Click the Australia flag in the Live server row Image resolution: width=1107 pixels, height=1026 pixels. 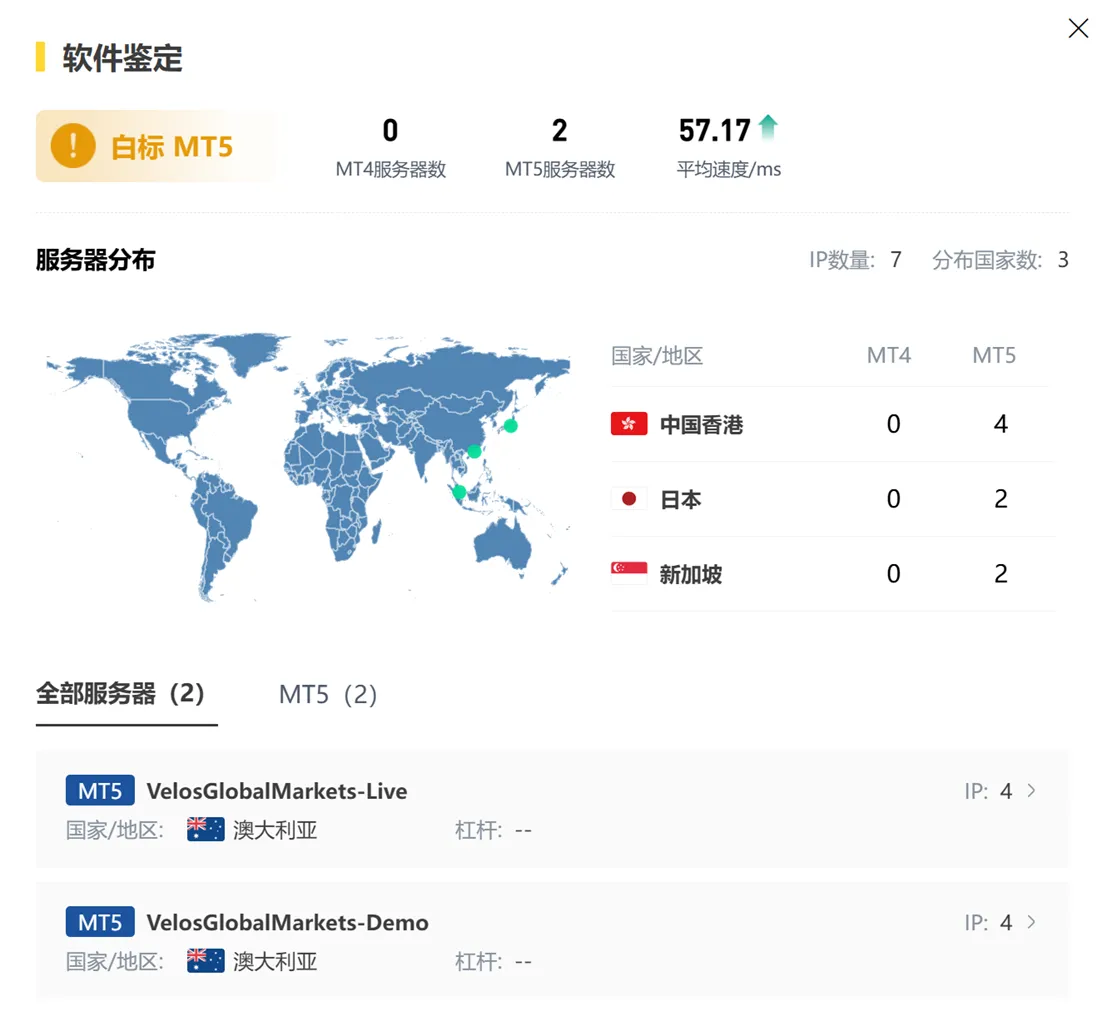(x=205, y=829)
